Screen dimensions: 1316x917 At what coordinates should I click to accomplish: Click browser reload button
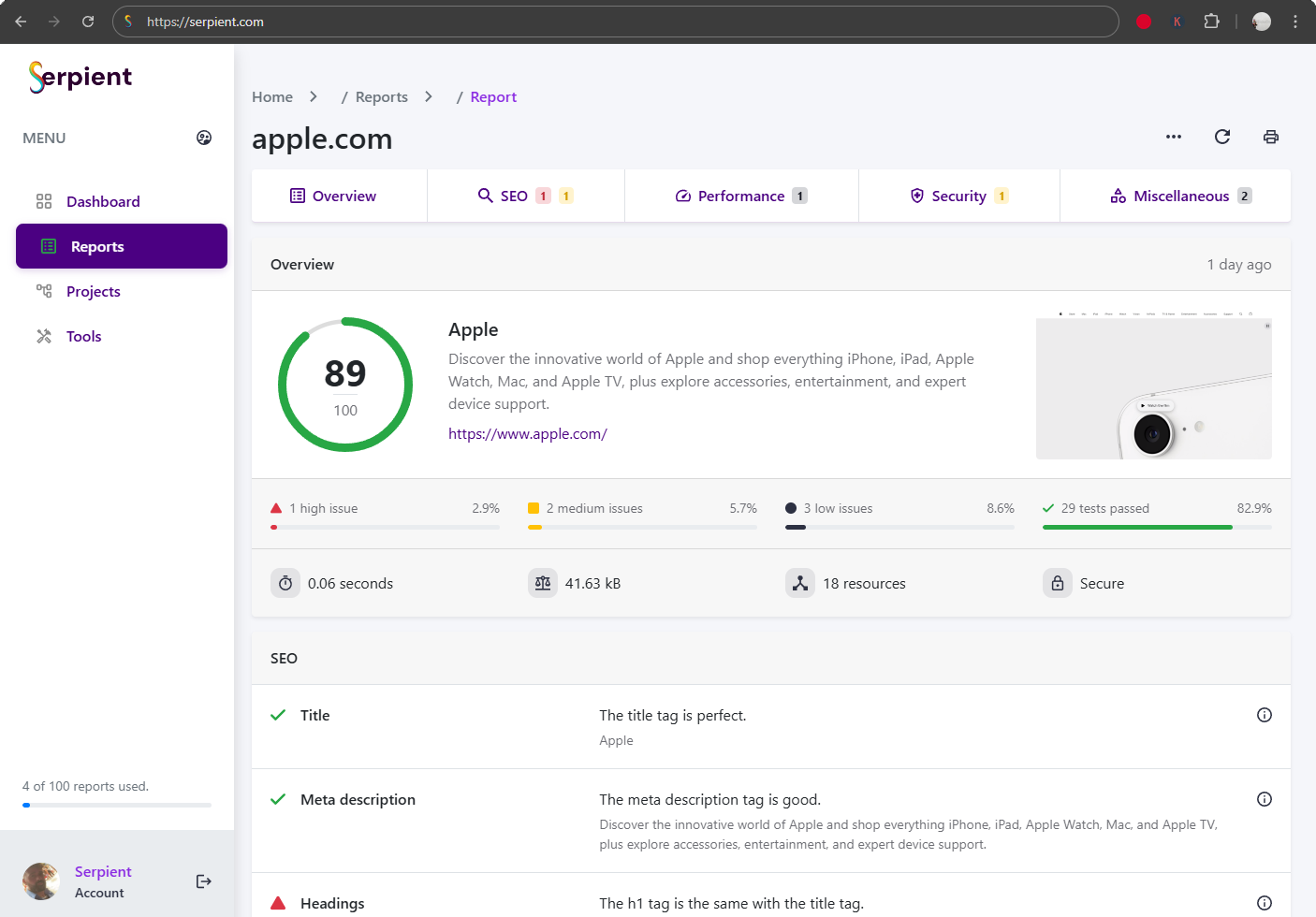tap(88, 22)
